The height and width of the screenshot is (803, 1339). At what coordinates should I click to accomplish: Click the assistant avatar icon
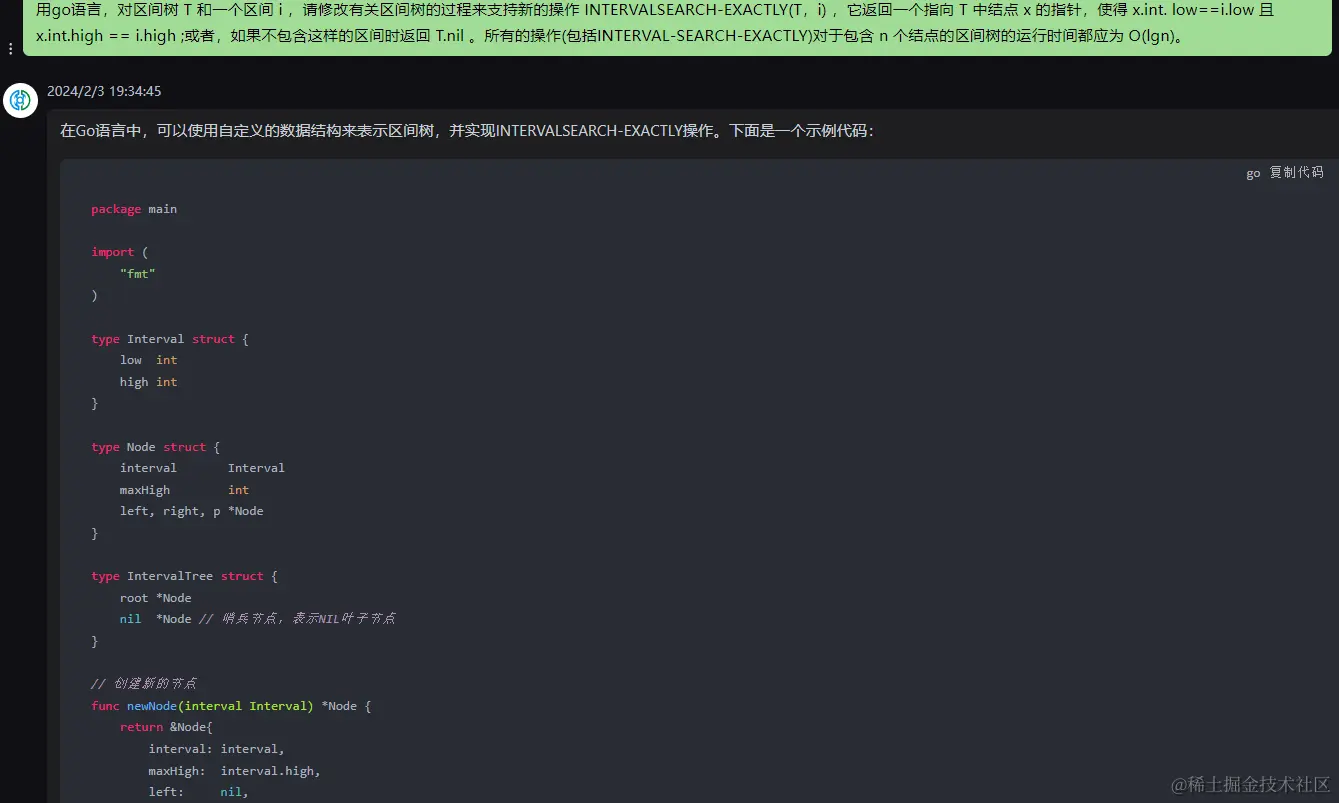pyautogui.click(x=20, y=100)
